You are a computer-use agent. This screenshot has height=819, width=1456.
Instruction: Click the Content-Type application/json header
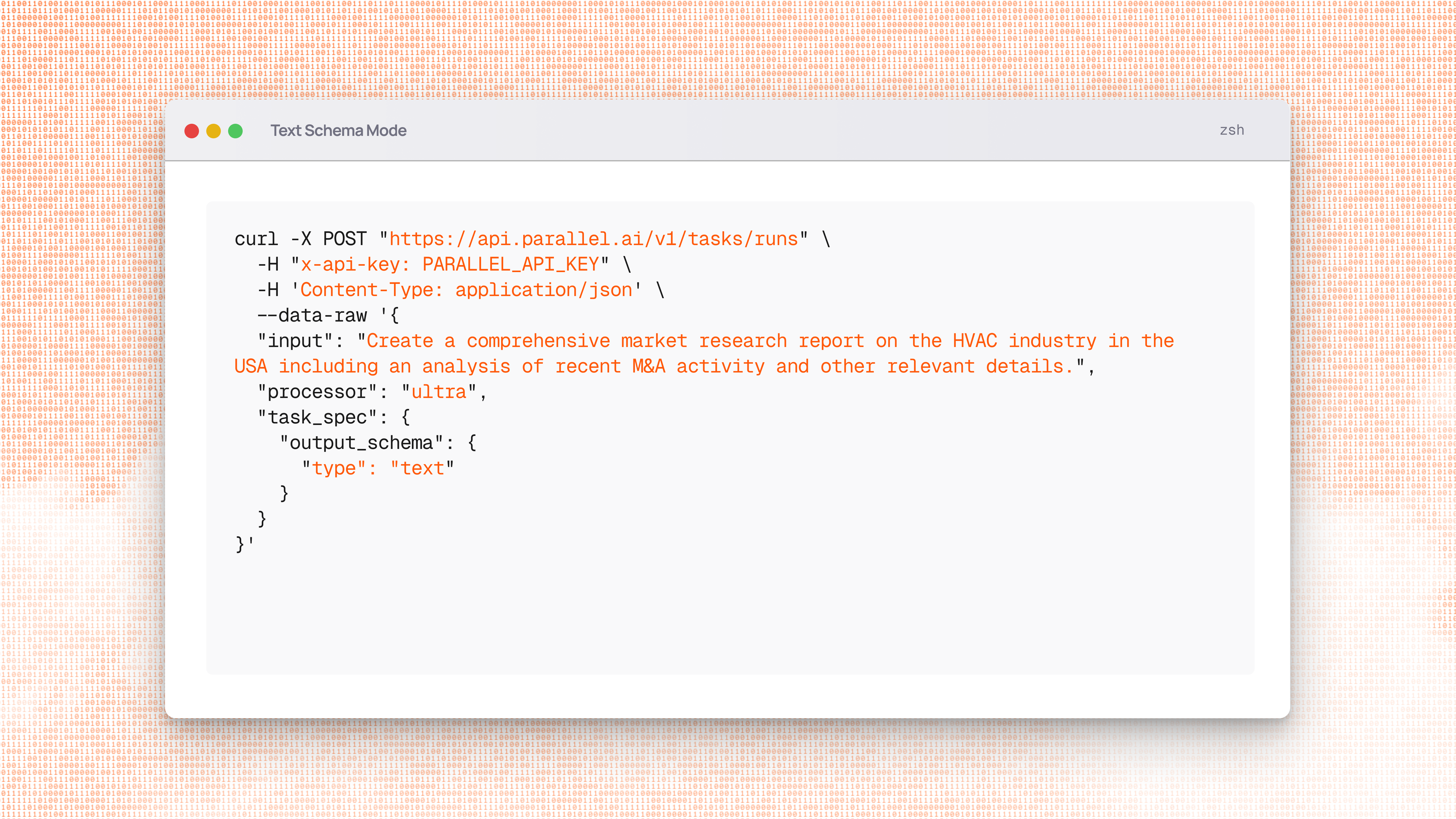tap(466, 290)
